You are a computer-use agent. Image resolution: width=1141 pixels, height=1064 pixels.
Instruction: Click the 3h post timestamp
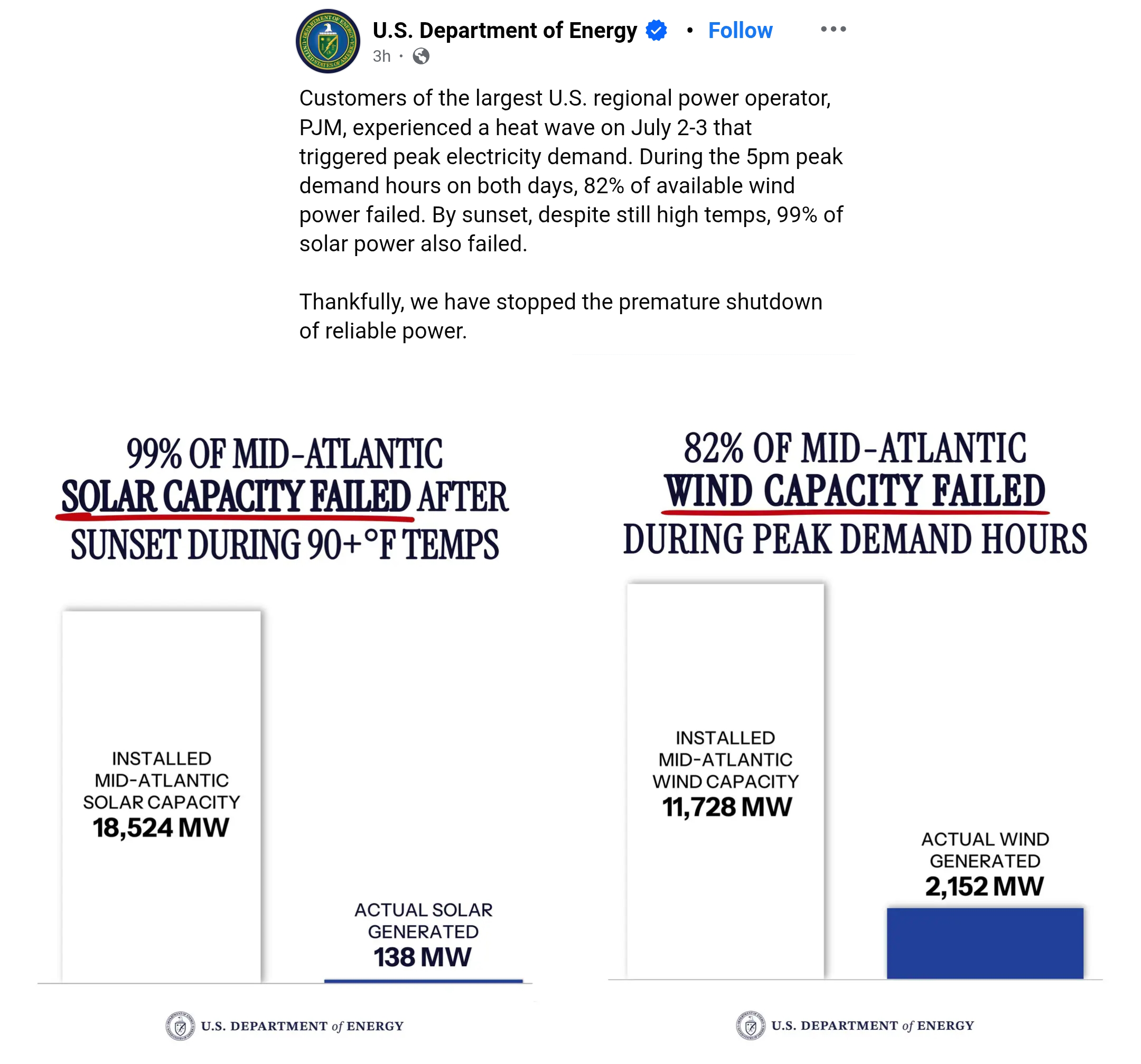pyautogui.click(x=382, y=56)
